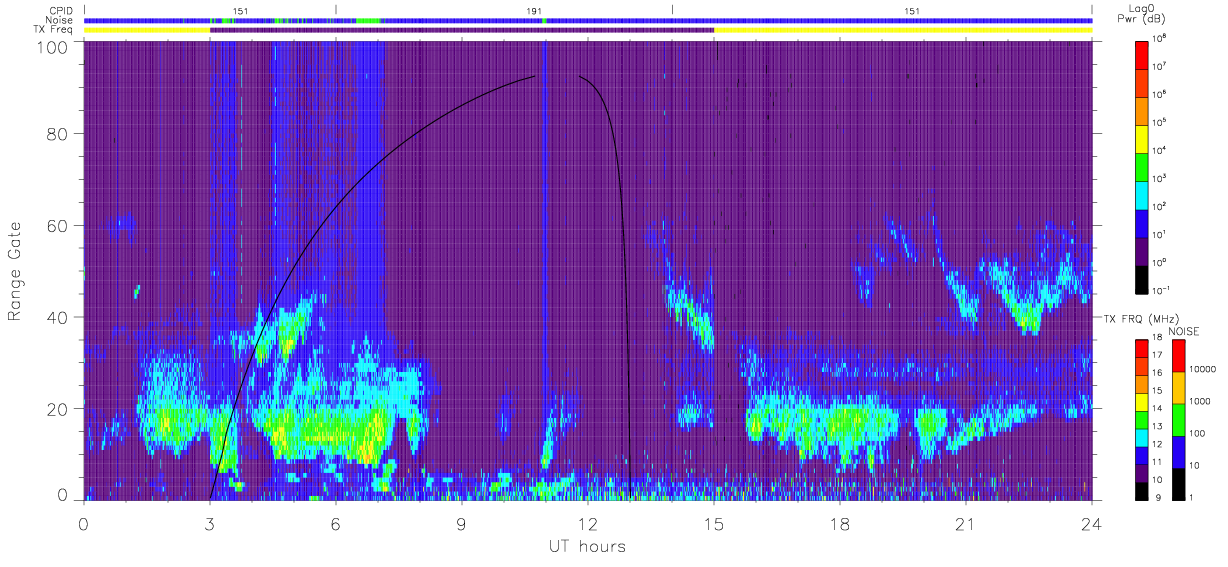Click yellow TX Freq bar segment after 15 UT
This screenshot has height=567, width=1228.
[x=903, y=30]
